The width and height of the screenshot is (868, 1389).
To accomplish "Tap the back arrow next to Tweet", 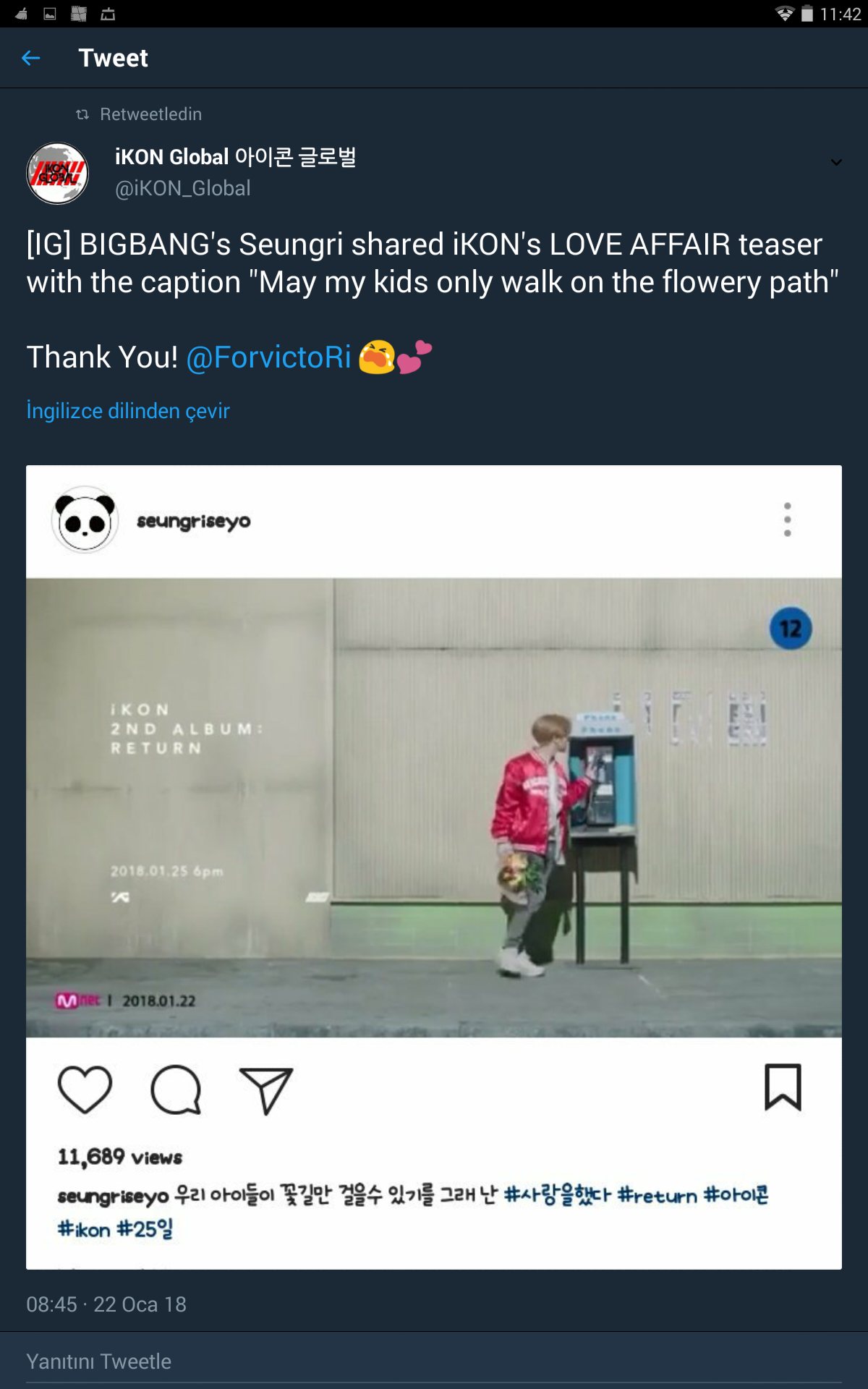I will pos(31,58).
